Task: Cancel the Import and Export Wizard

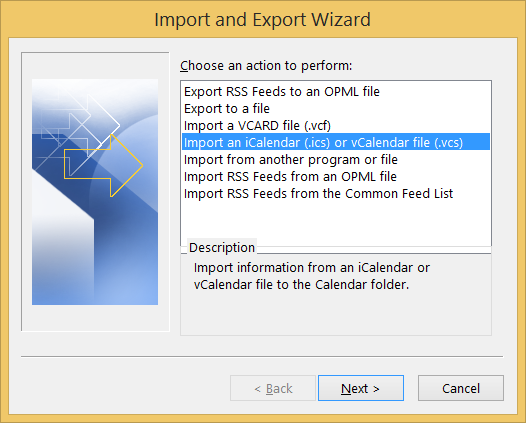Action: pos(461,388)
